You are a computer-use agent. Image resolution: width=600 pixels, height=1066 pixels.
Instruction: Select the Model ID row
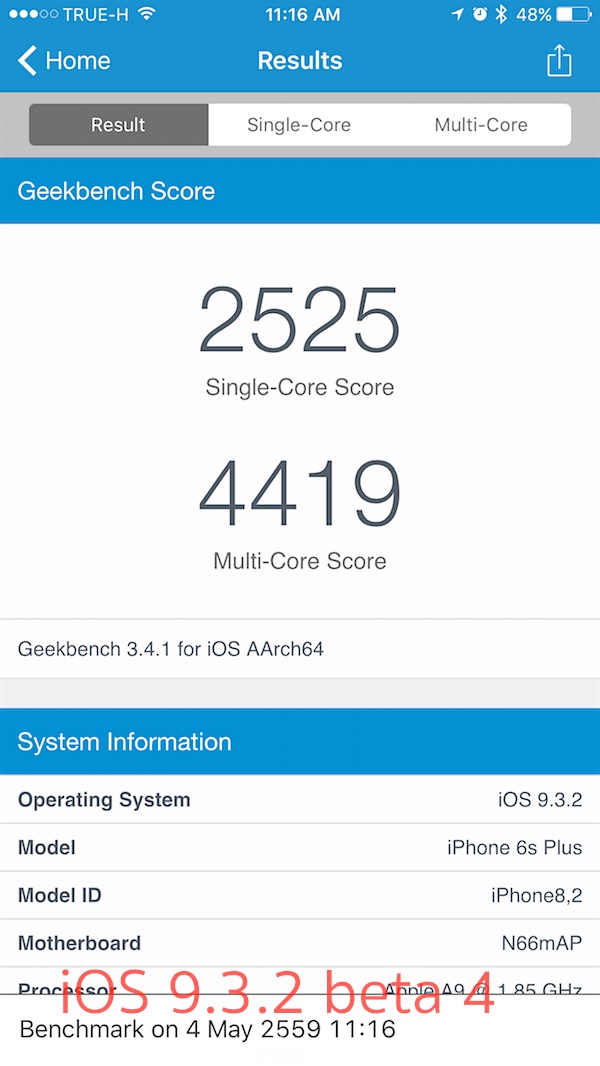300,895
